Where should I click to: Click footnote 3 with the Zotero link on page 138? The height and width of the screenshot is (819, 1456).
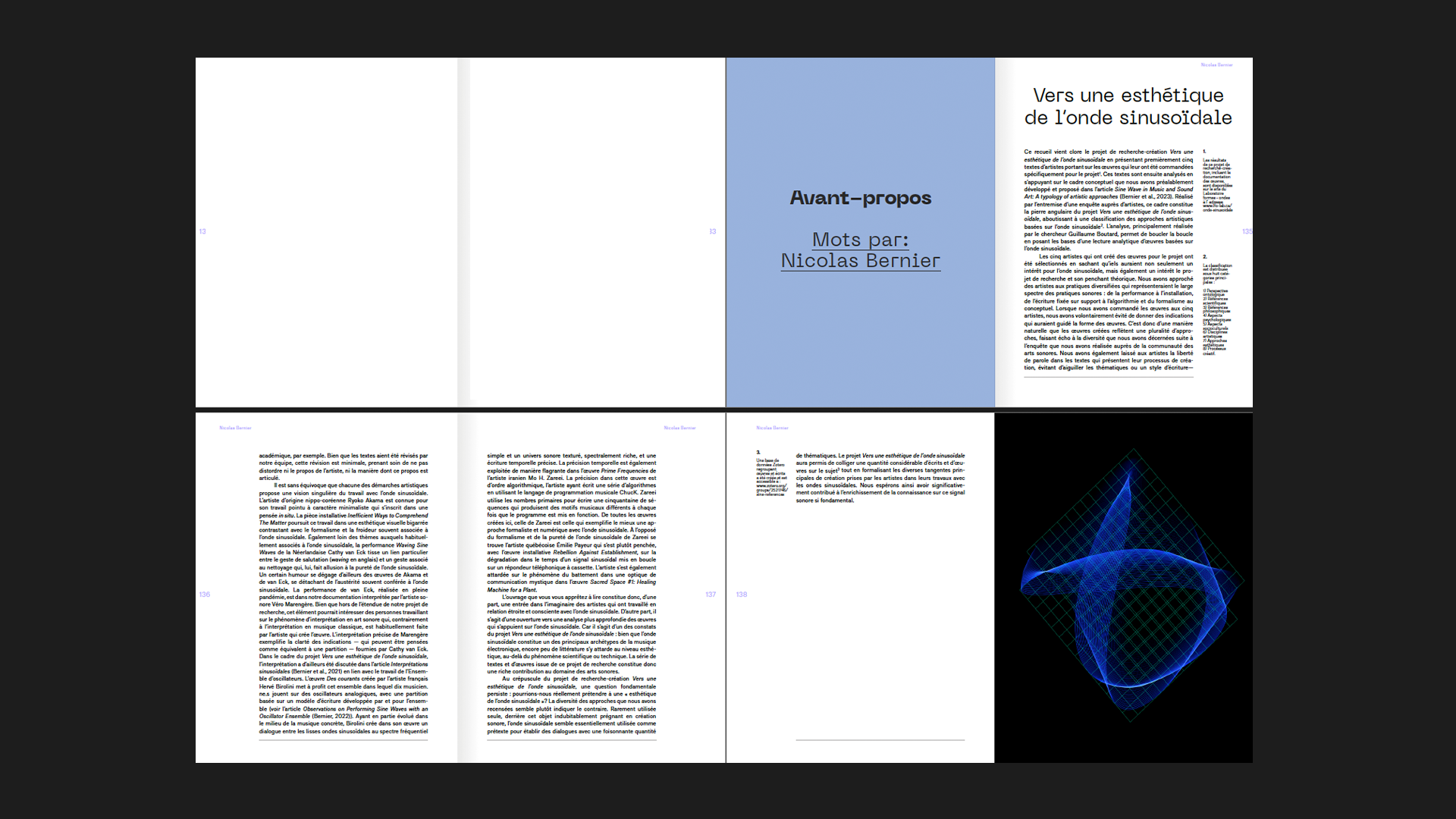[770, 475]
